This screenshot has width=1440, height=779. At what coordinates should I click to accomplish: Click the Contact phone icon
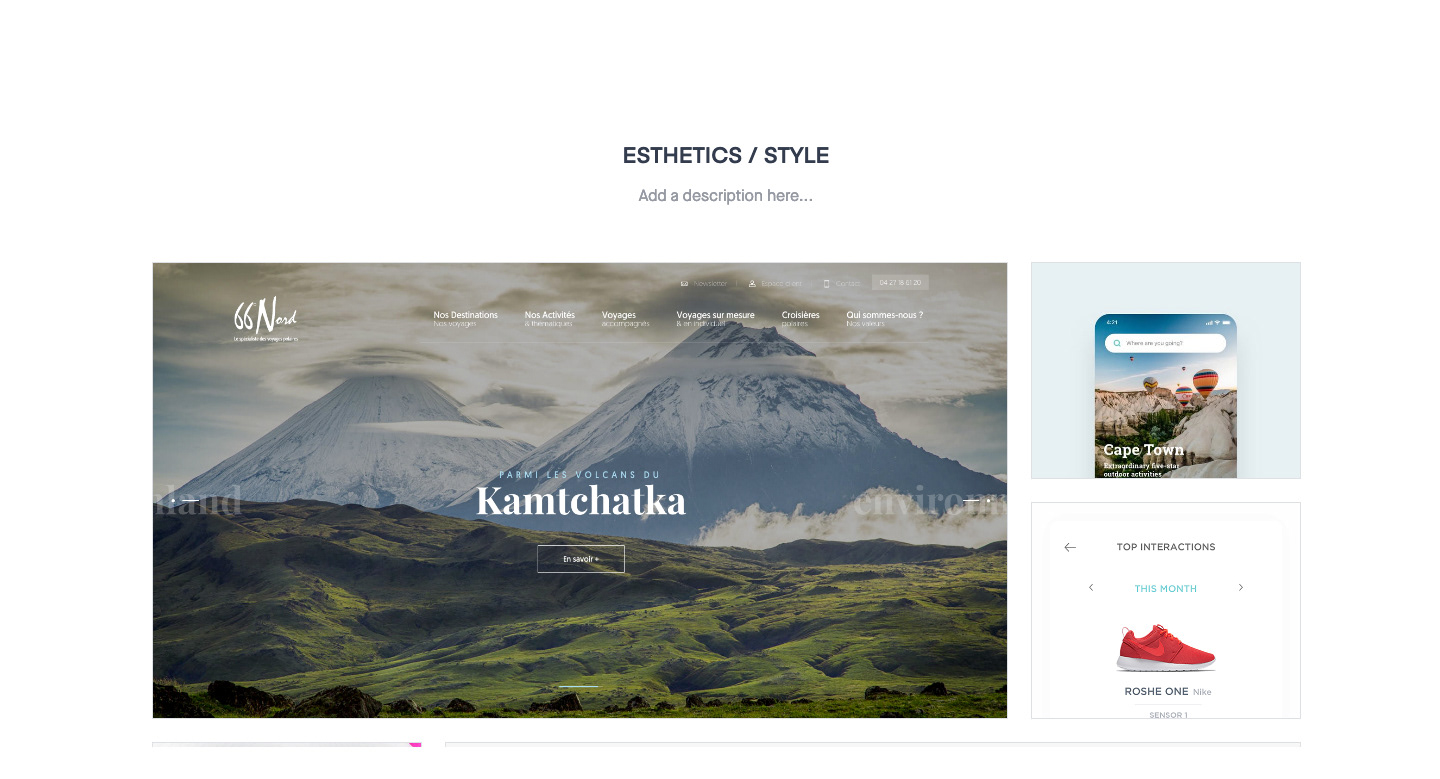pyautogui.click(x=826, y=283)
